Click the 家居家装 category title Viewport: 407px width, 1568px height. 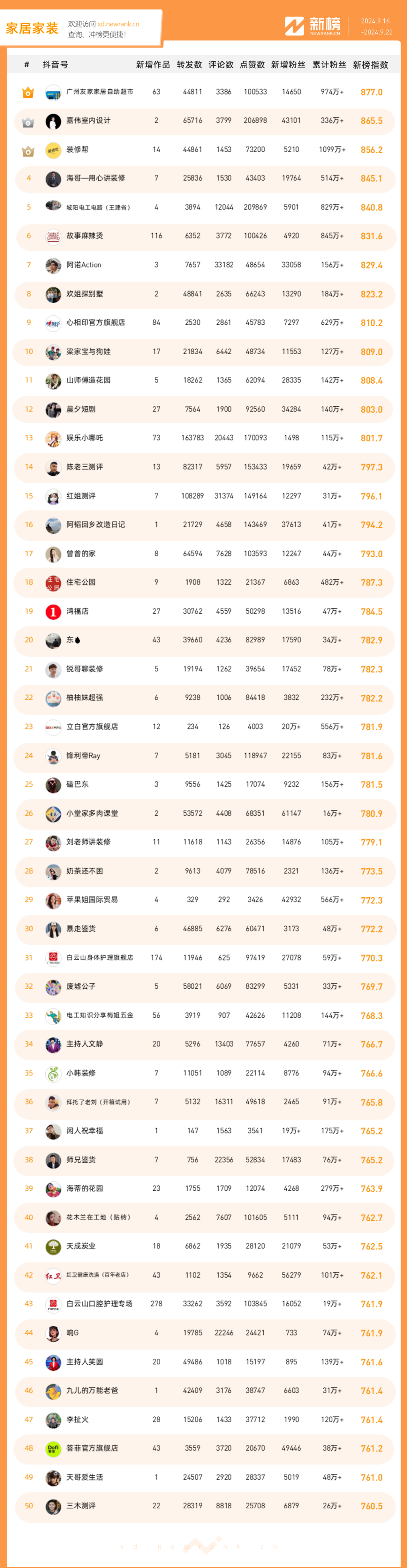(x=32, y=28)
